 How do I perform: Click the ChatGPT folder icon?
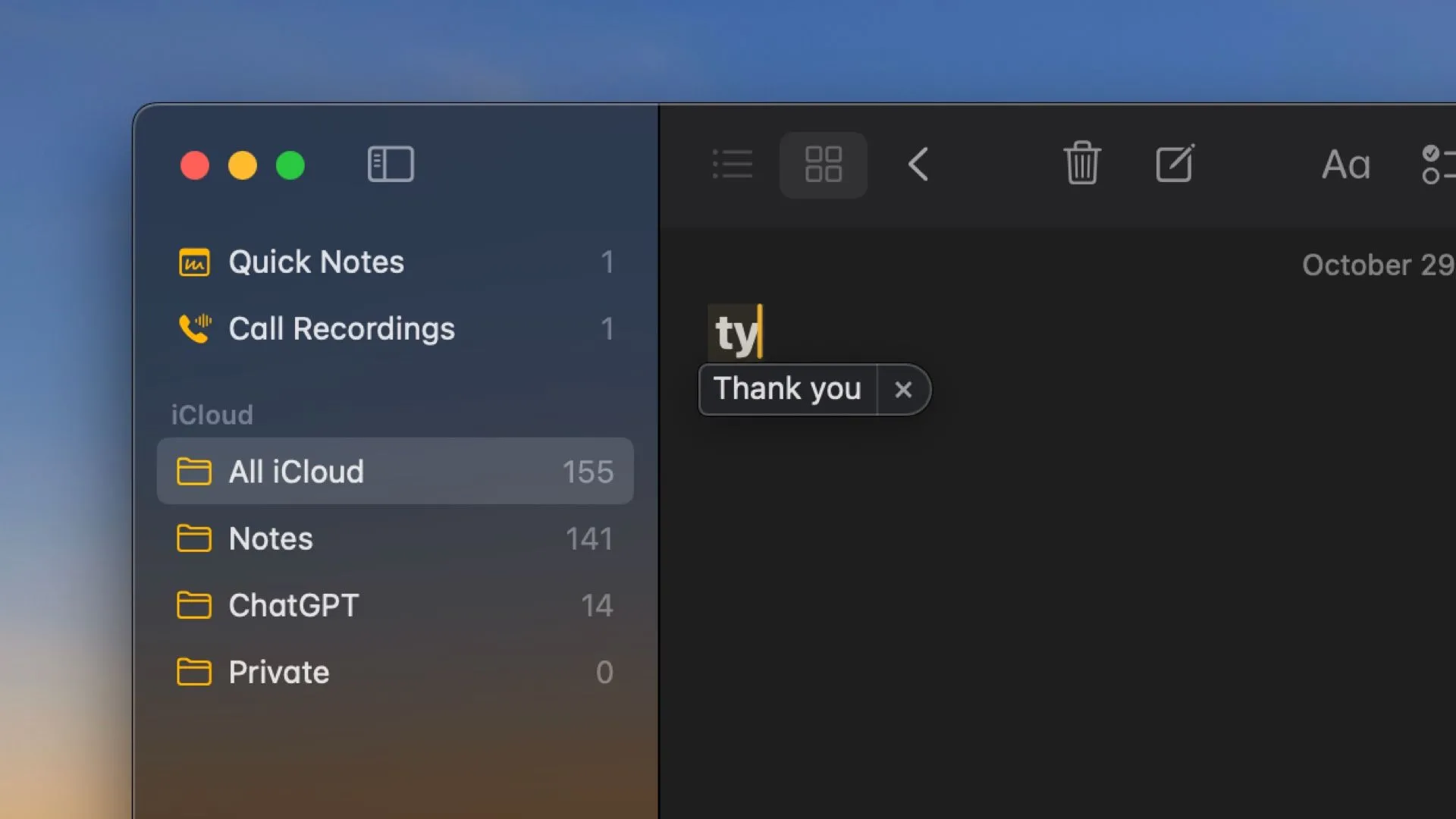(x=194, y=605)
